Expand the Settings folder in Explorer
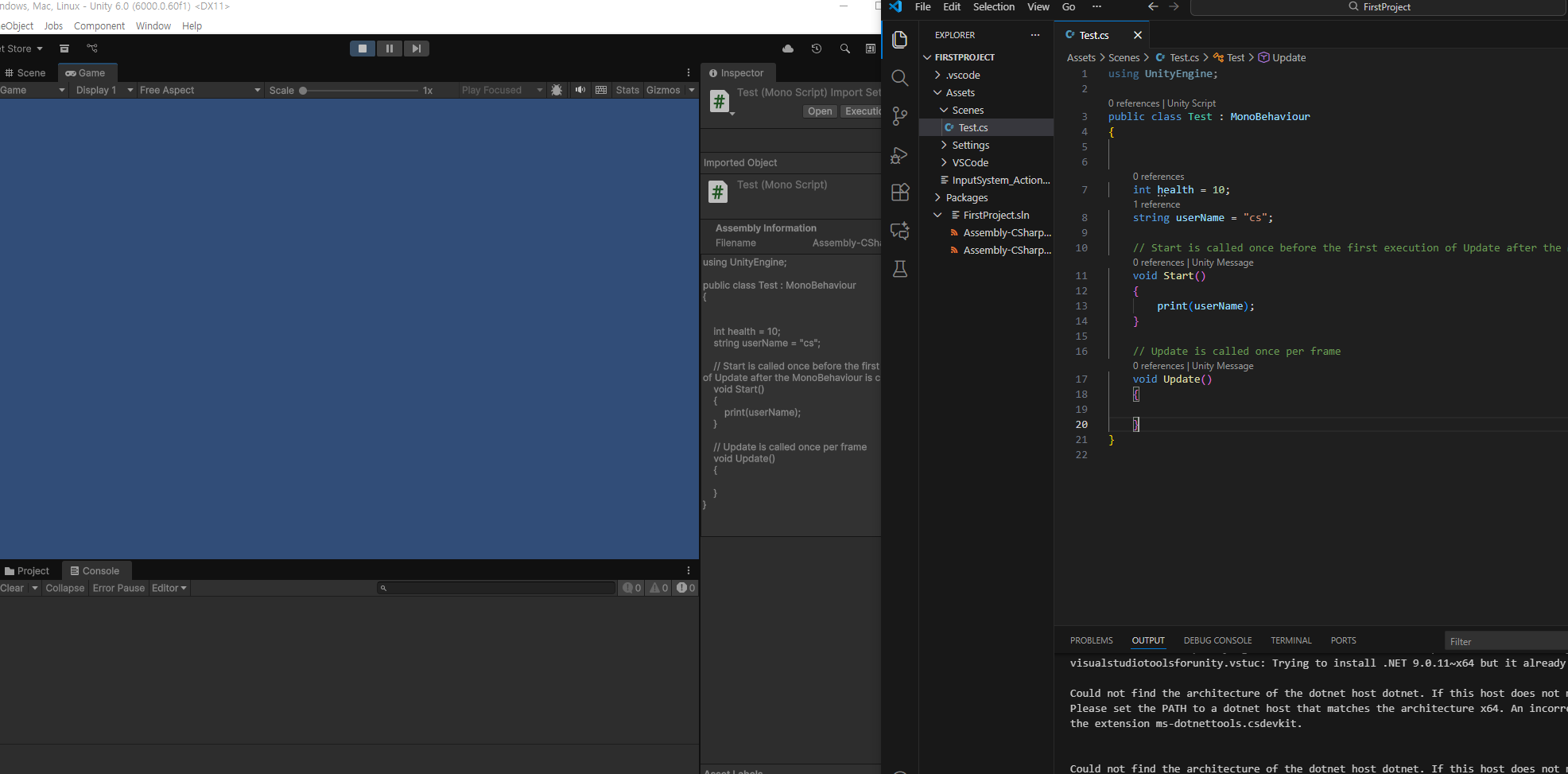Viewport: 1568px width, 774px height. (970, 145)
